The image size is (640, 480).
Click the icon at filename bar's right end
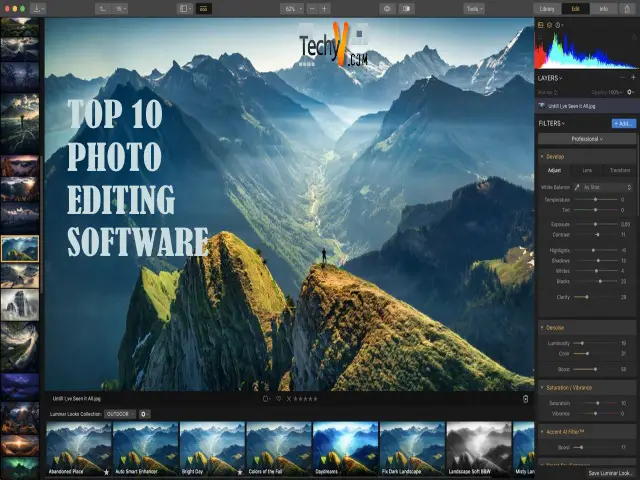click(x=525, y=399)
